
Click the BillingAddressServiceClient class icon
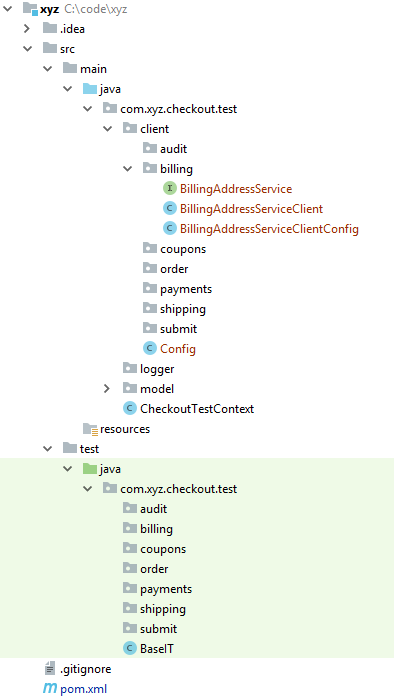[170, 209]
